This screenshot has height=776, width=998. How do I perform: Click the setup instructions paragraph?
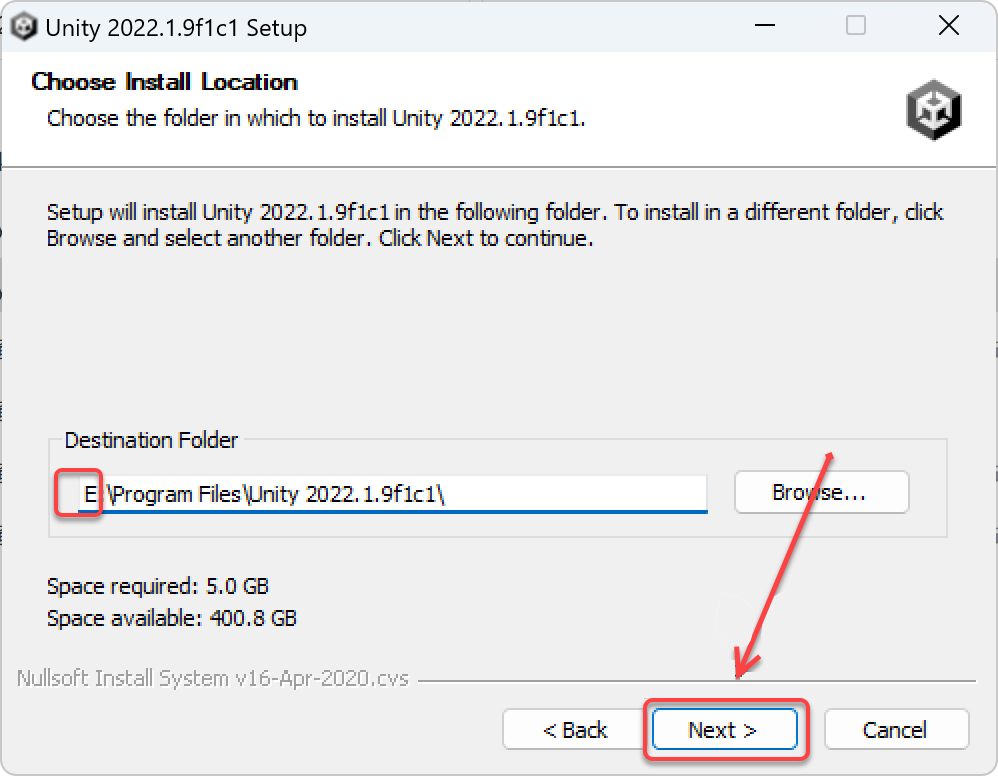(x=494, y=225)
